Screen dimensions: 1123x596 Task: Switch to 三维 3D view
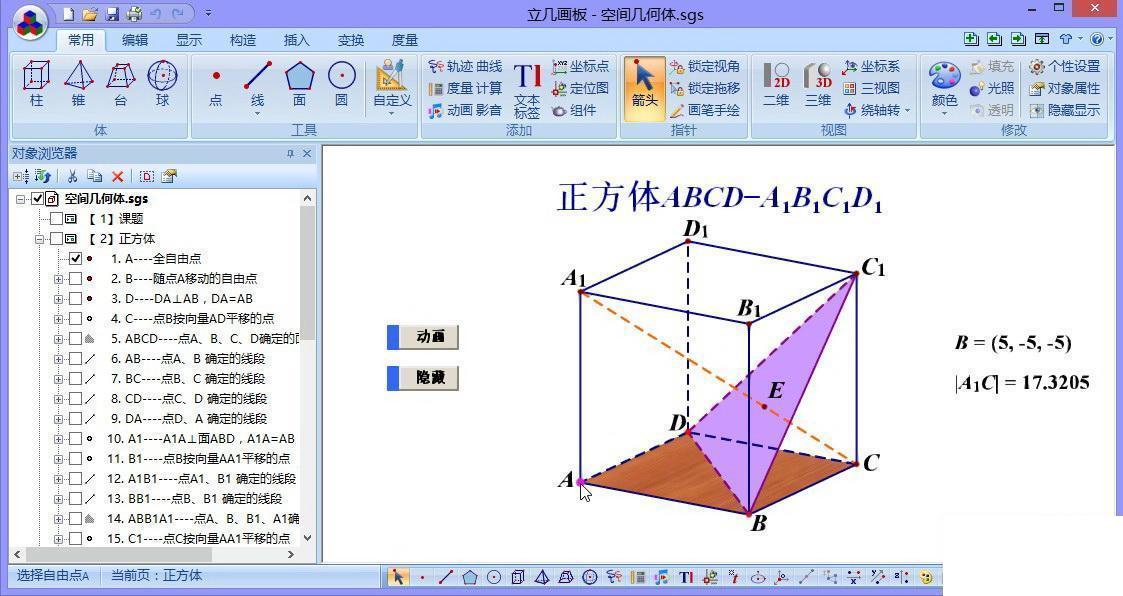(818, 85)
